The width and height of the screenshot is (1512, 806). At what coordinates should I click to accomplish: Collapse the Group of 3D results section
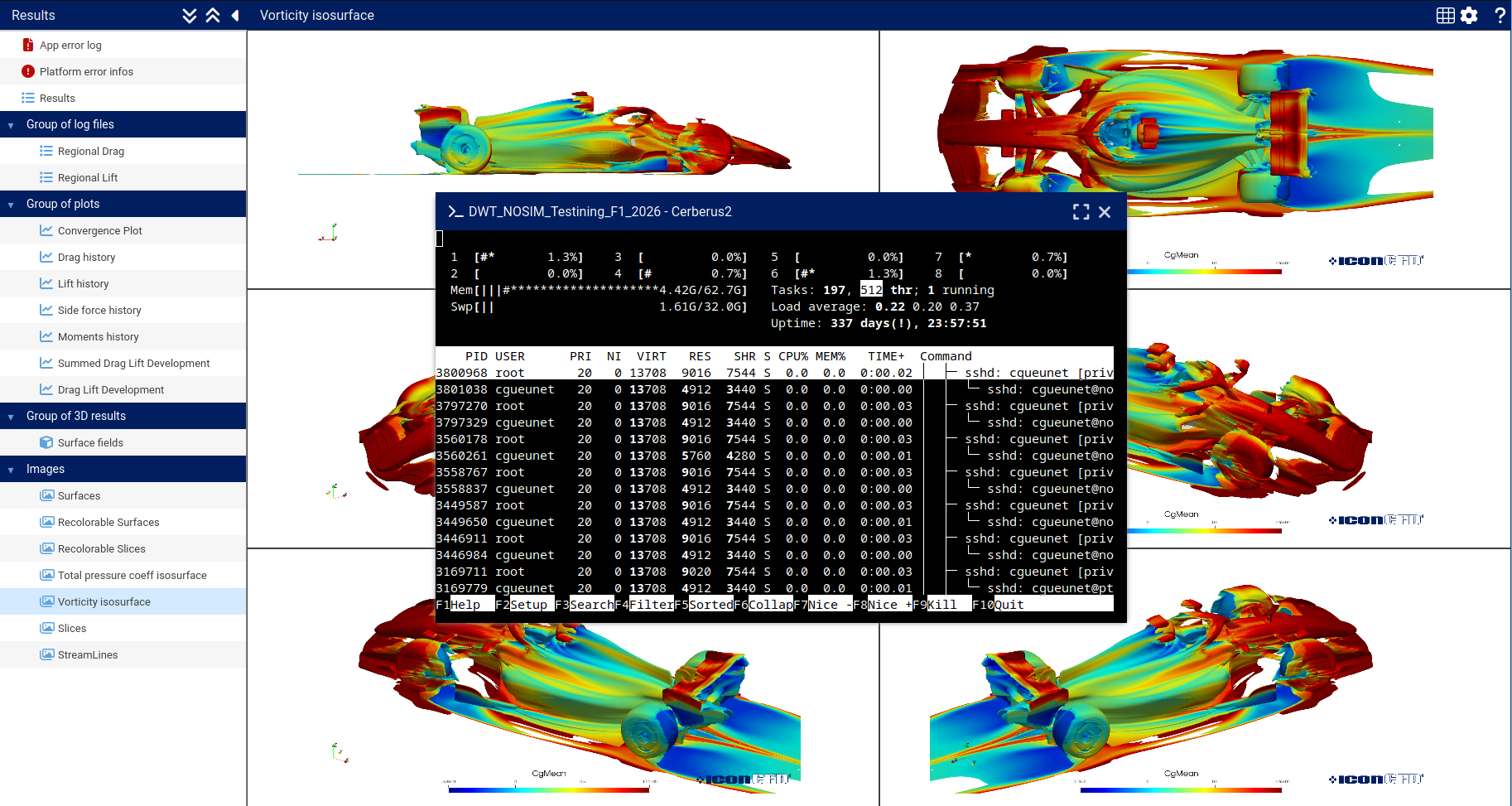pos(11,417)
